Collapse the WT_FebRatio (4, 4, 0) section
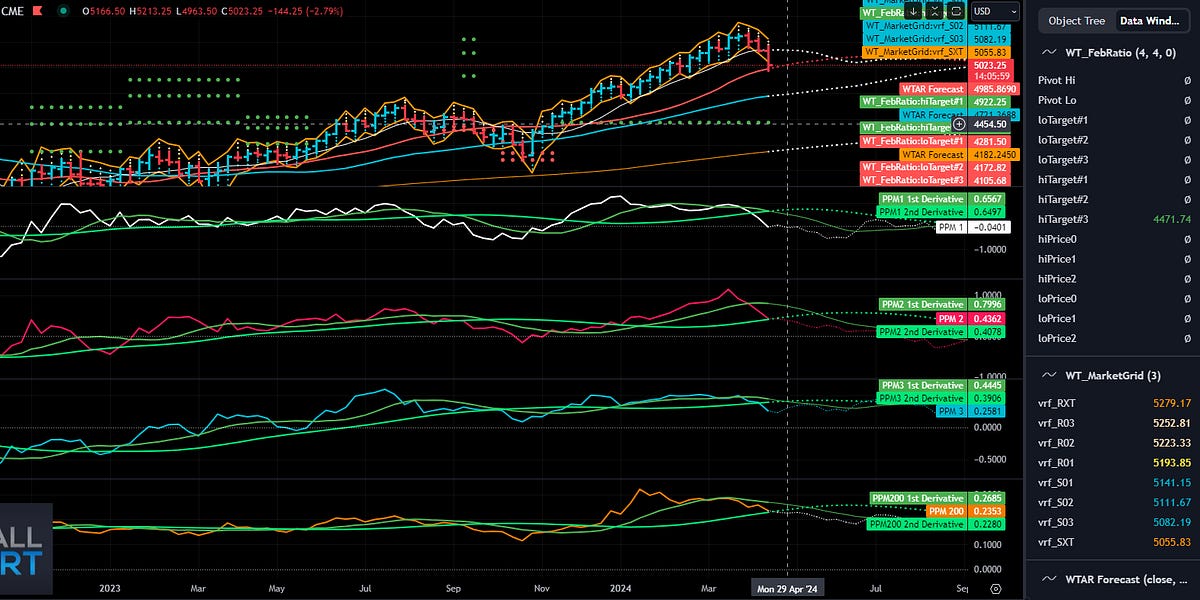 (1047, 52)
